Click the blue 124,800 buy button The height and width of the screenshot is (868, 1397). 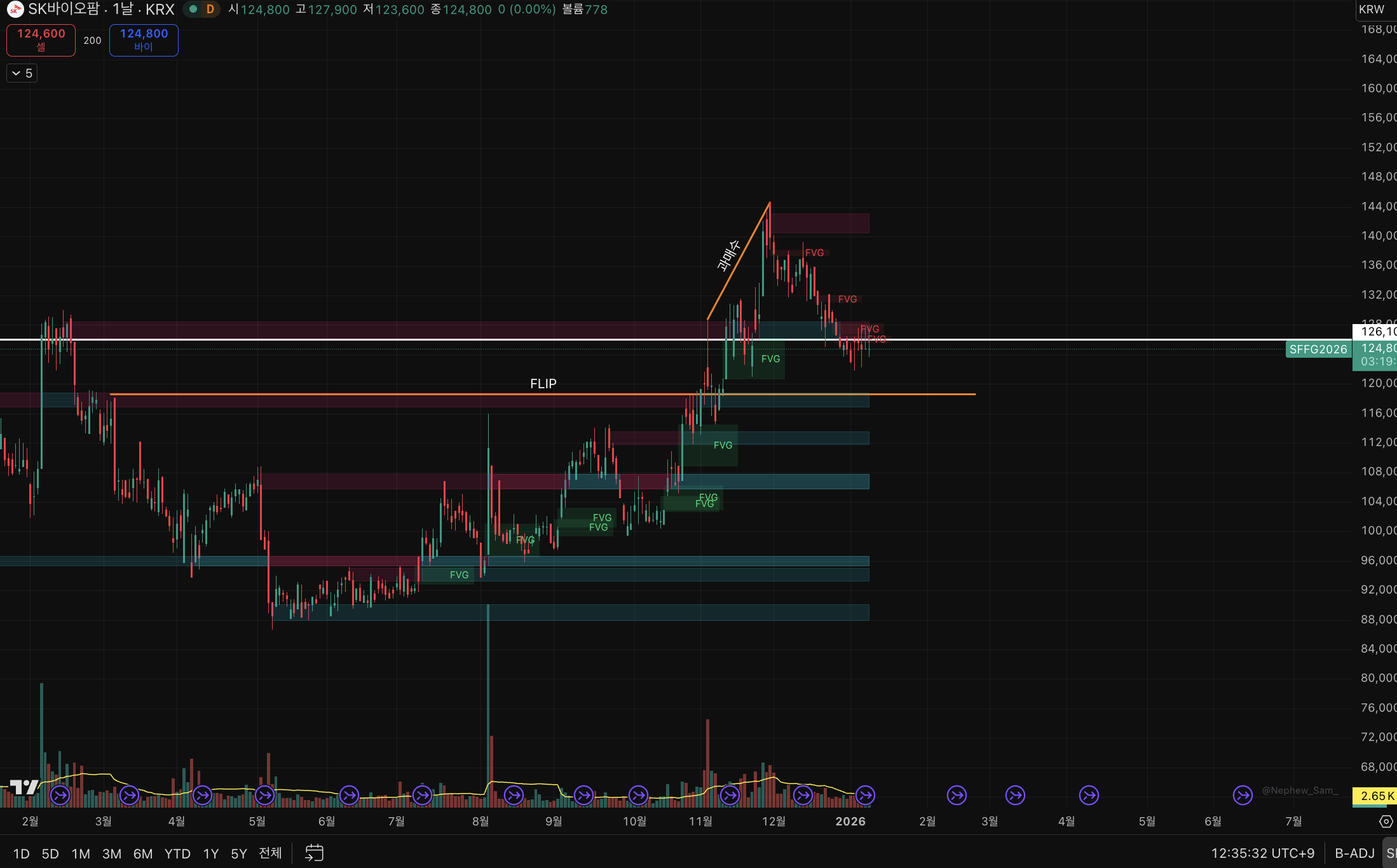144,39
